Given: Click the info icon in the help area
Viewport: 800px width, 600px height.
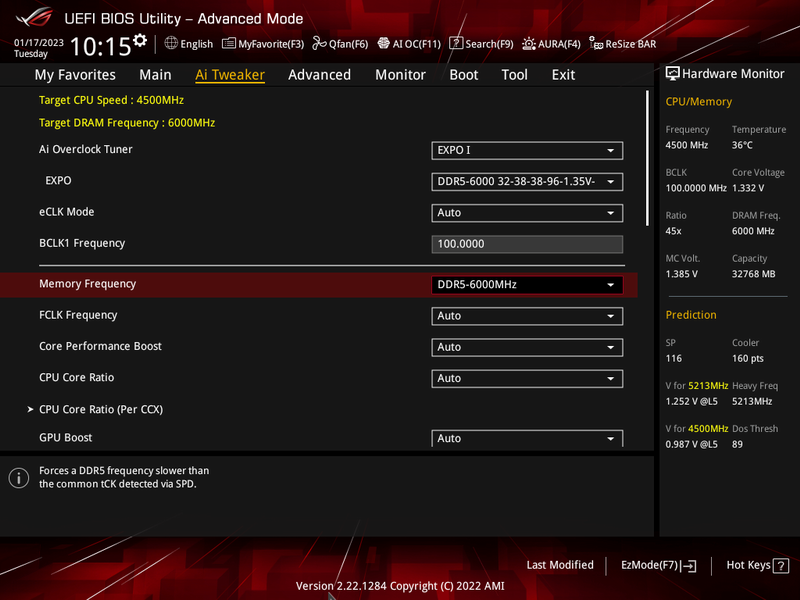Looking at the screenshot, I should [x=19, y=478].
